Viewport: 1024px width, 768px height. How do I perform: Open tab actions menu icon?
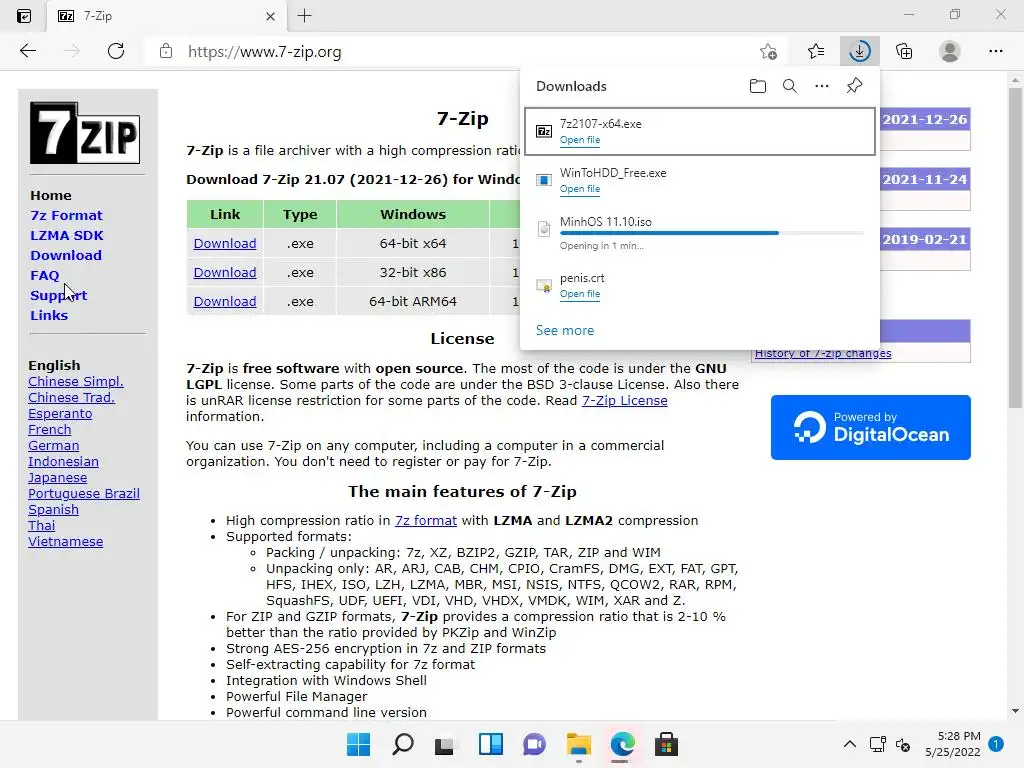tap(24, 16)
